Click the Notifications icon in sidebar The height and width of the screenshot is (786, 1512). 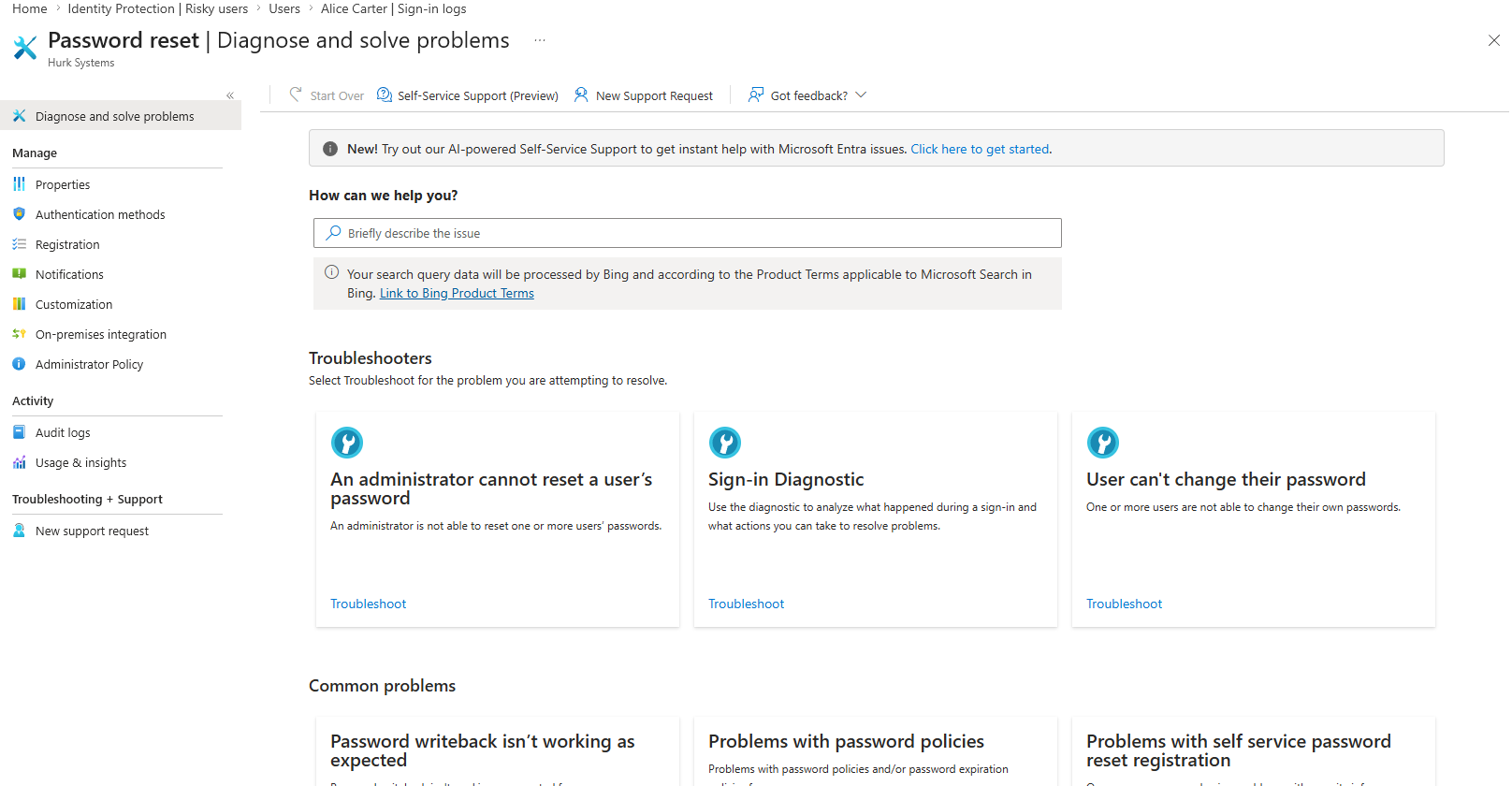(x=19, y=274)
